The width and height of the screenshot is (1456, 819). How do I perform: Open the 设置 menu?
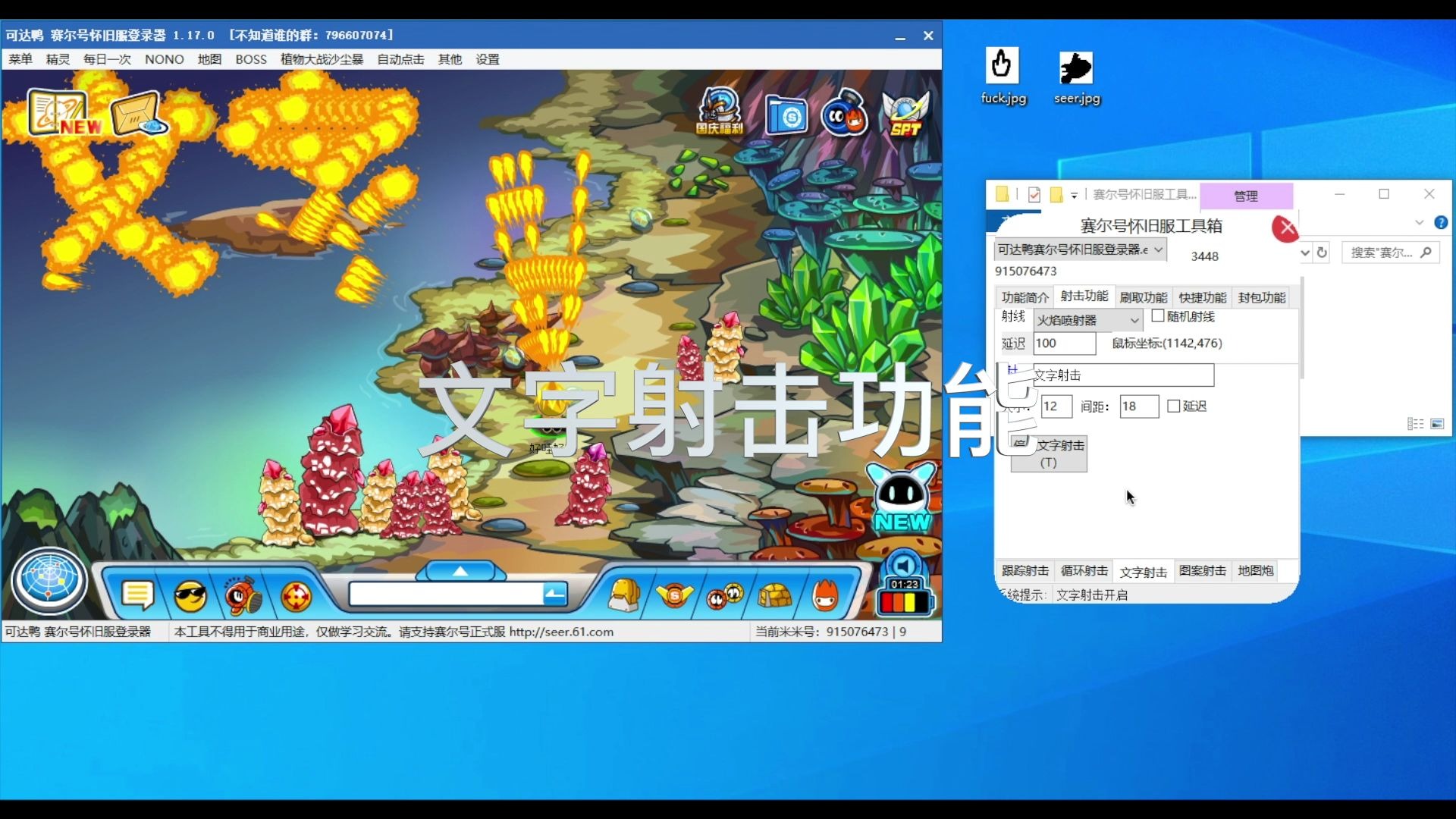point(488,59)
